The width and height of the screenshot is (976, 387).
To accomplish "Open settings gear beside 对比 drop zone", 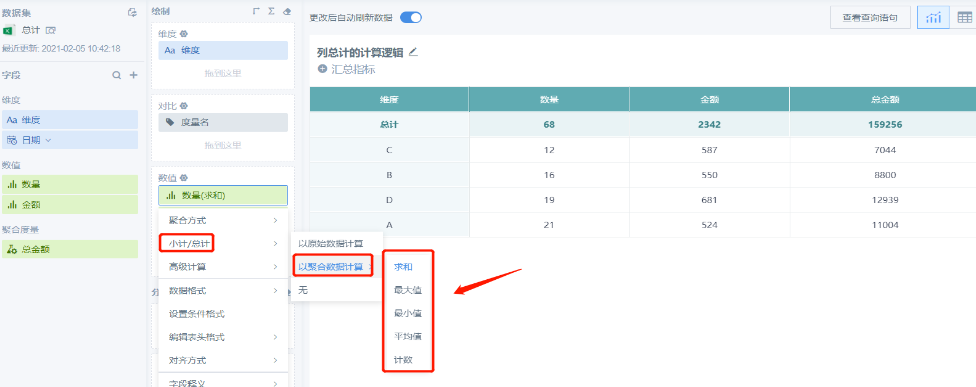I will coord(184,106).
